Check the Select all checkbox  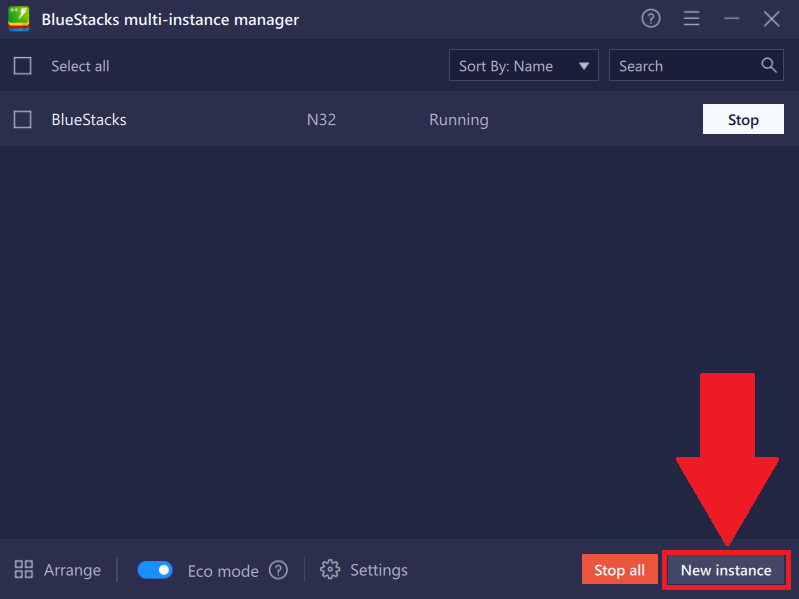point(22,66)
